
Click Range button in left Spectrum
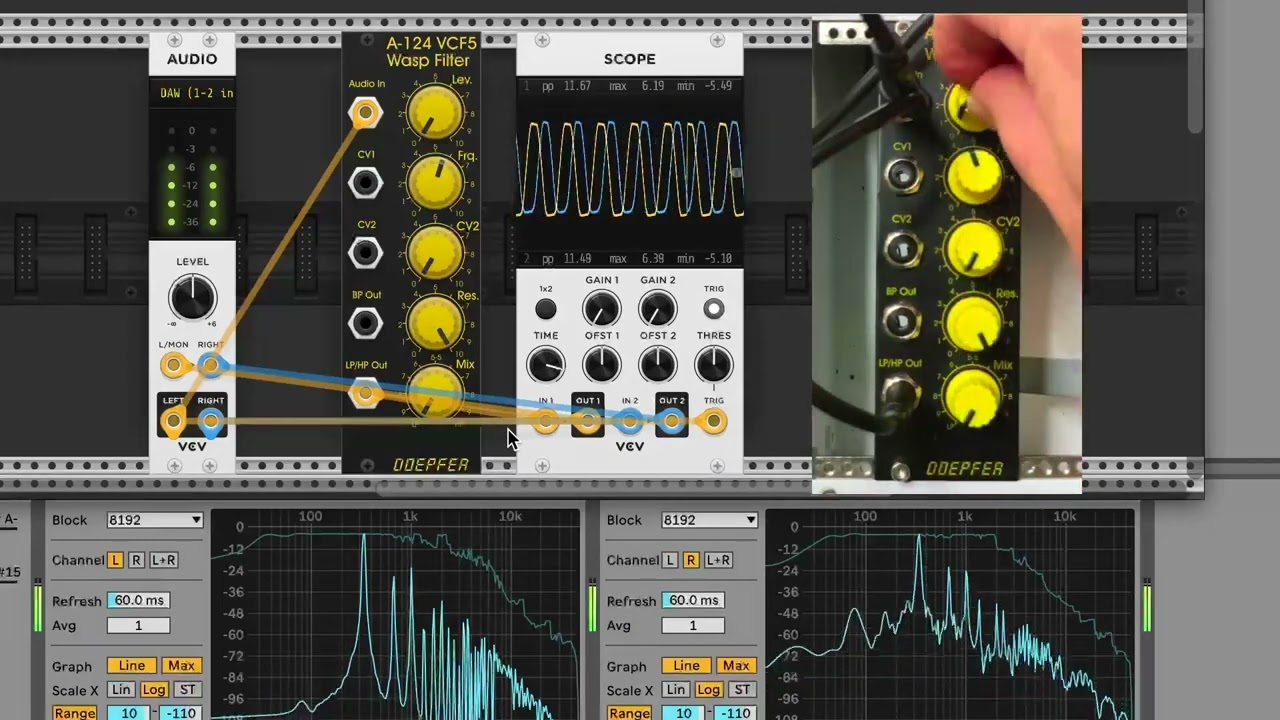coord(75,713)
